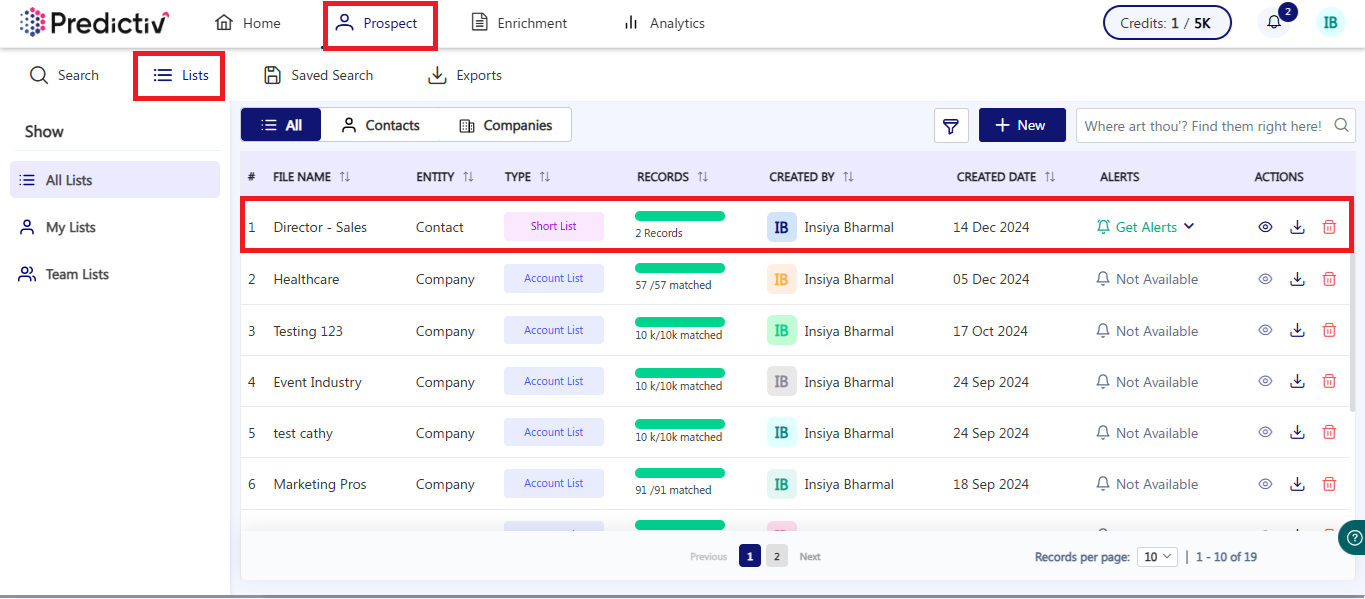Go to the Home menu
The image size is (1365, 599).
(x=248, y=23)
